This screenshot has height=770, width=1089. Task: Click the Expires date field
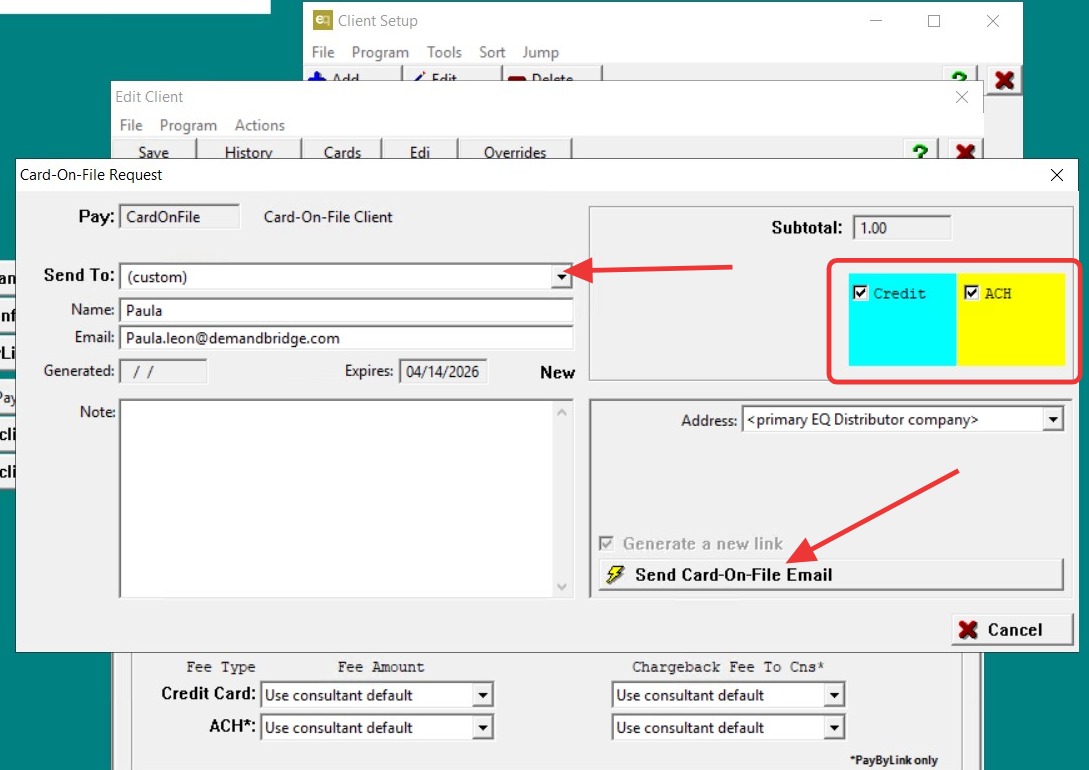coord(442,371)
